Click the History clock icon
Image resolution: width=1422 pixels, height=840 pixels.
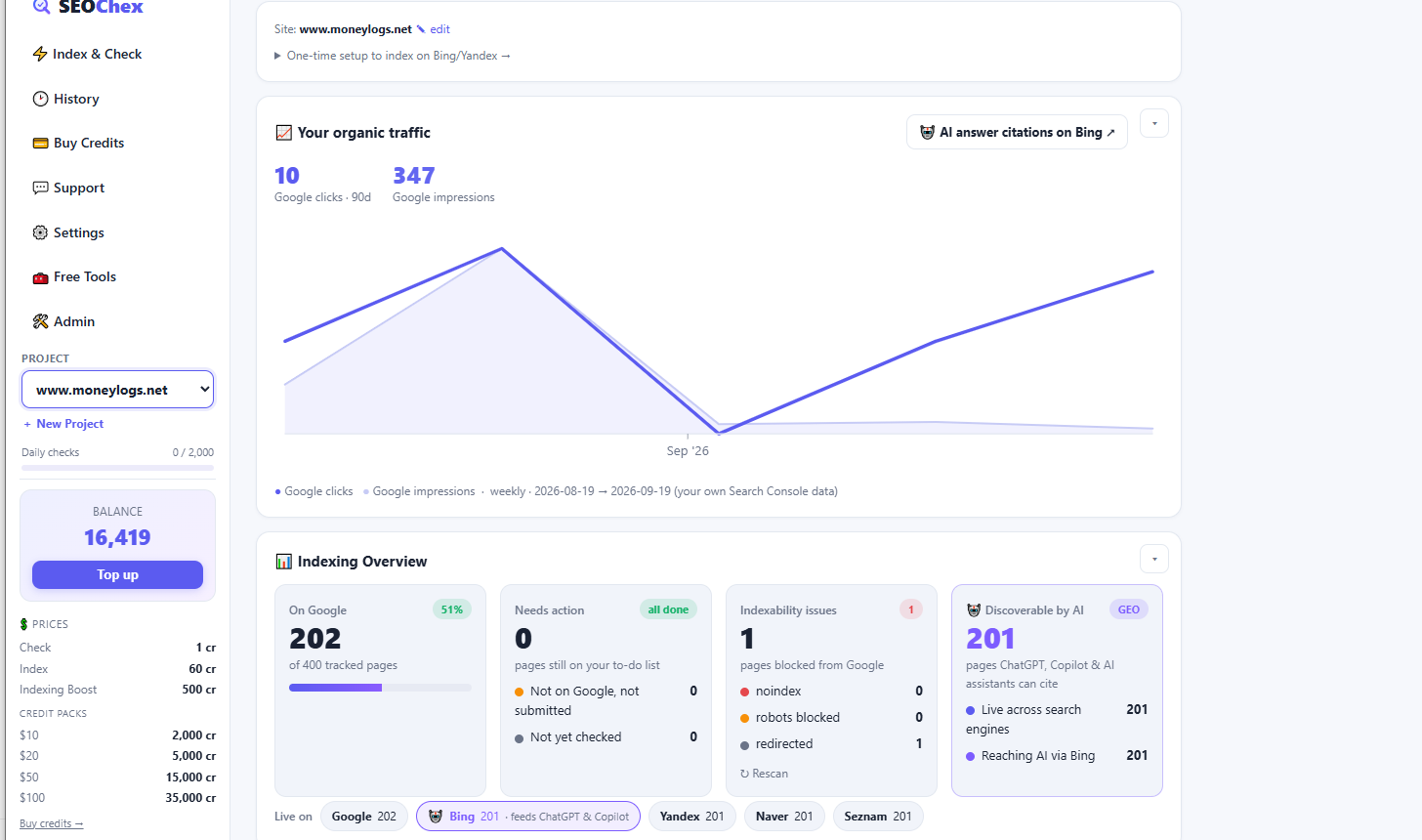[40, 99]
